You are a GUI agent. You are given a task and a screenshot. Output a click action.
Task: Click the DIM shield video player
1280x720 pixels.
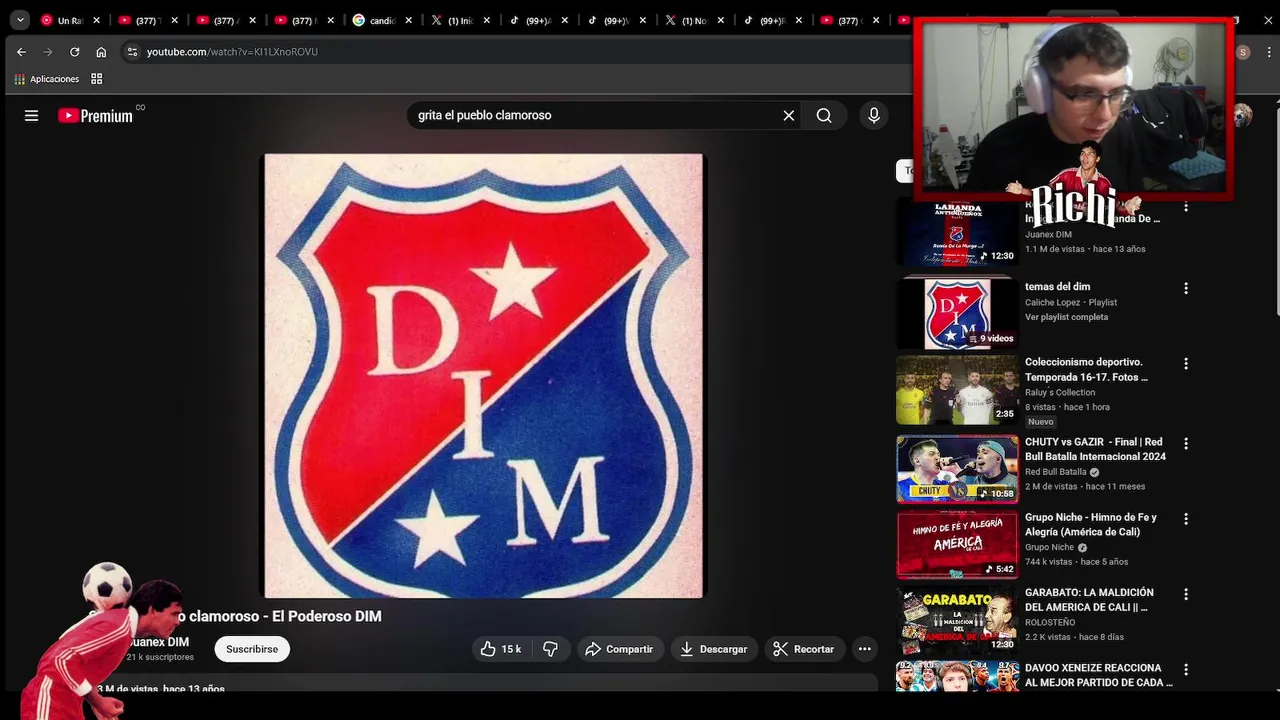pyautogui.click(x=483, y=376)
